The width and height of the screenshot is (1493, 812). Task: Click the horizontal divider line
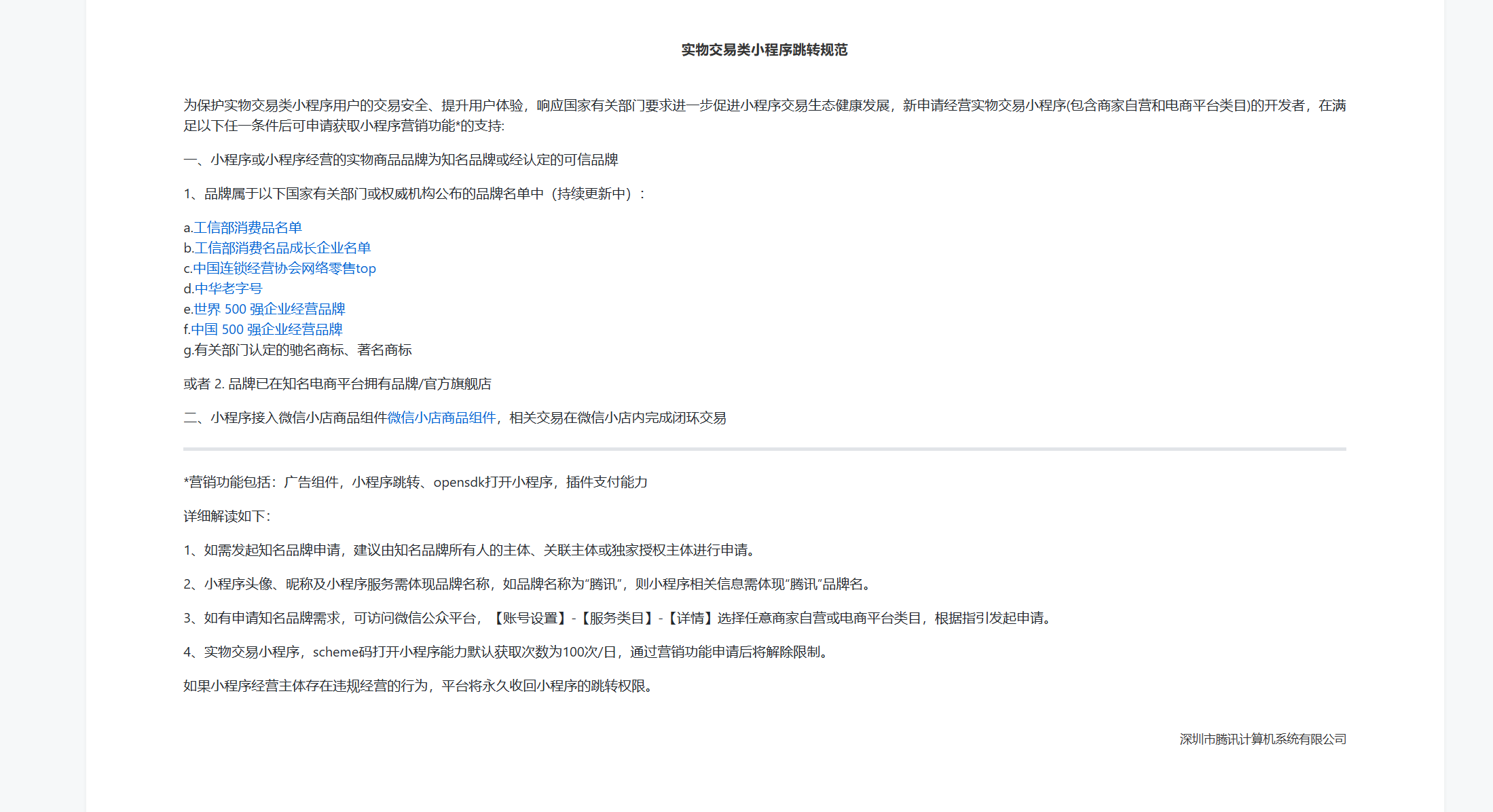click(x=764, y=449)
